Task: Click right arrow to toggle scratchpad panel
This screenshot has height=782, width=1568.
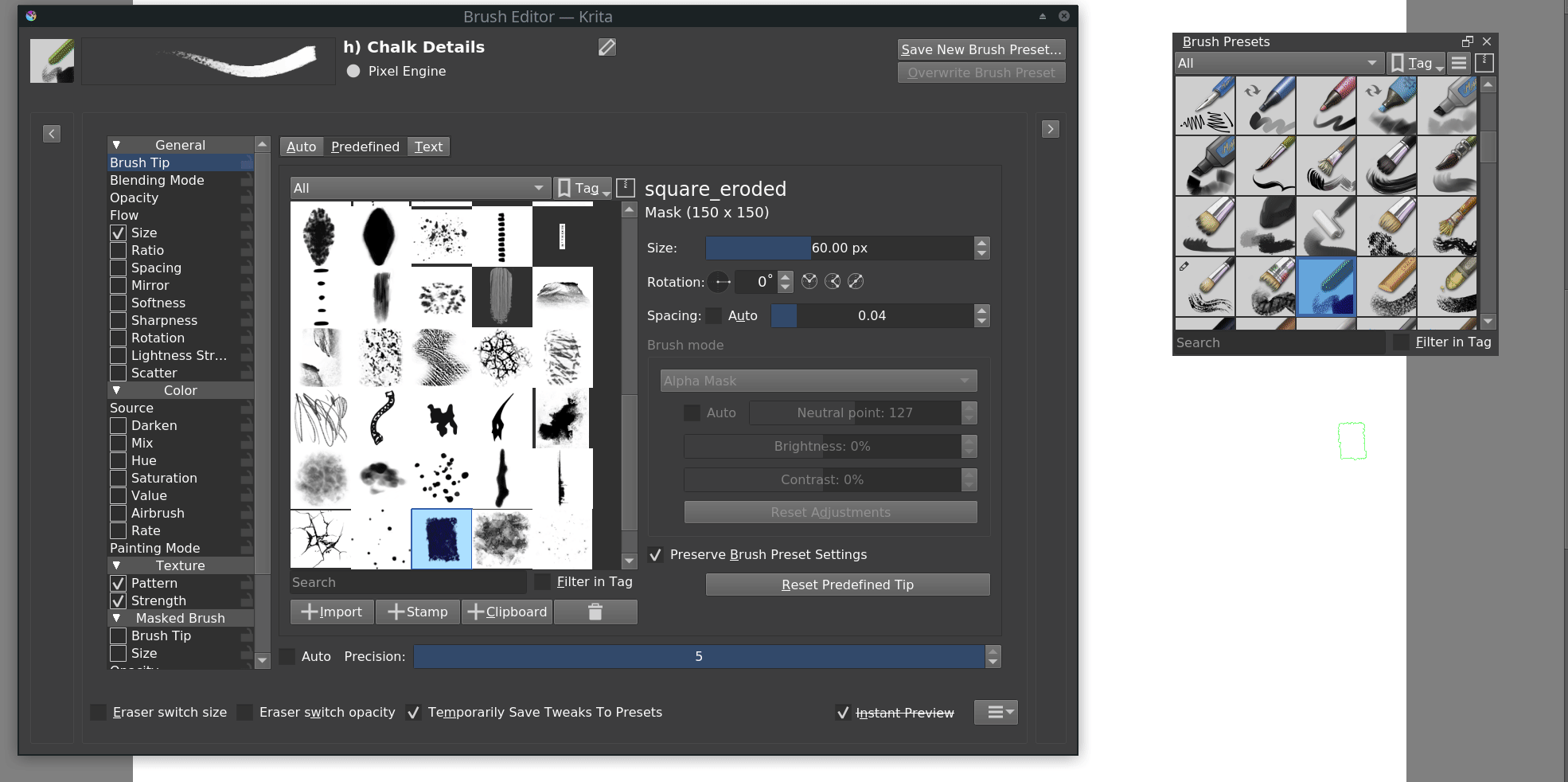Action: pyautogui.click(x=1050, y=129)
